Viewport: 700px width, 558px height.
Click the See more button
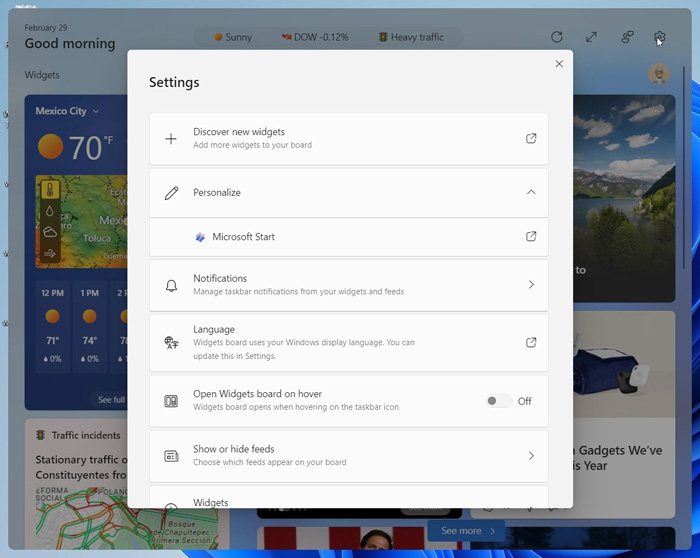(467, 531)
